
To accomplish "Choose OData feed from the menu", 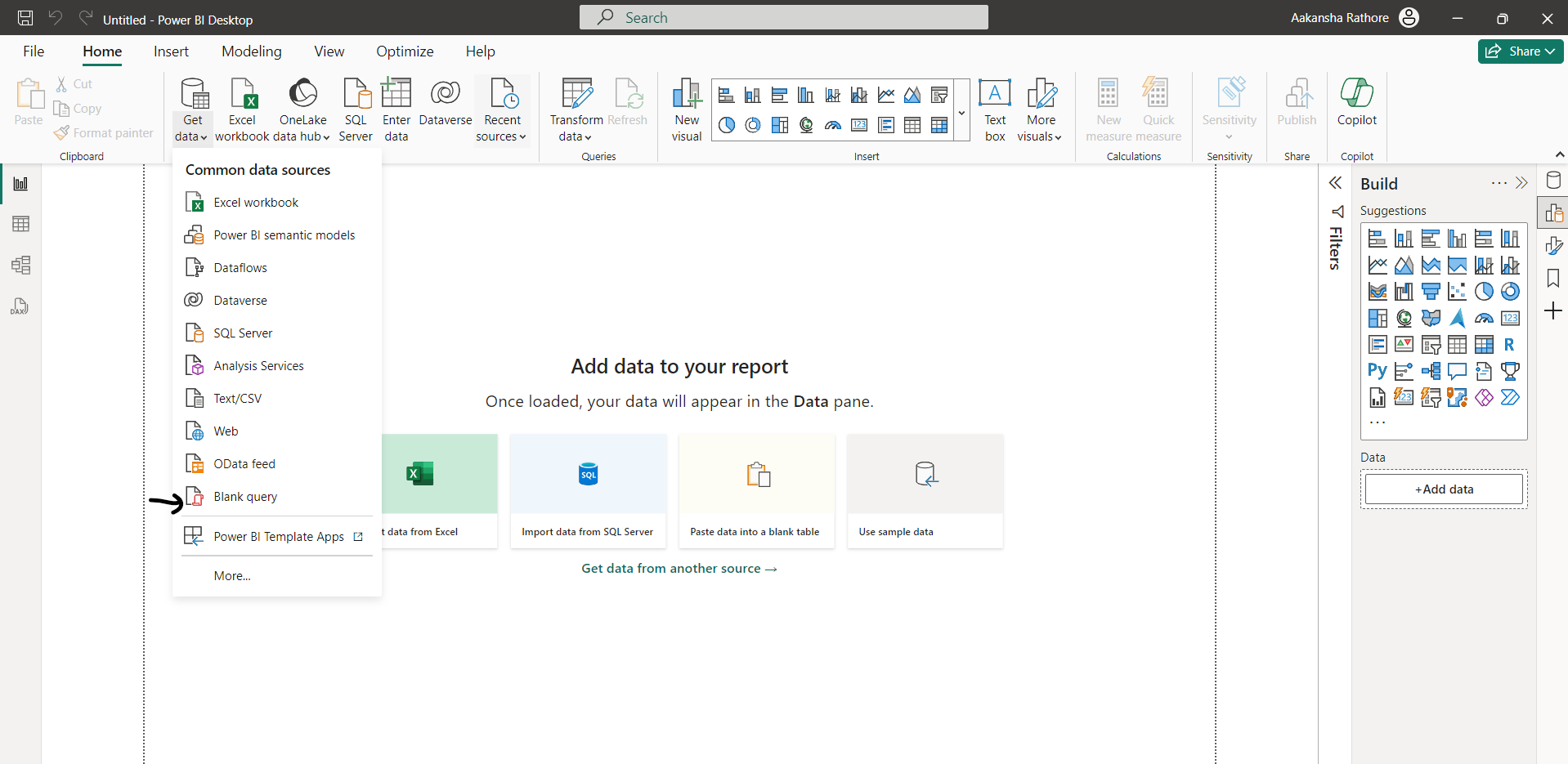I will click(x=276, y=464).
